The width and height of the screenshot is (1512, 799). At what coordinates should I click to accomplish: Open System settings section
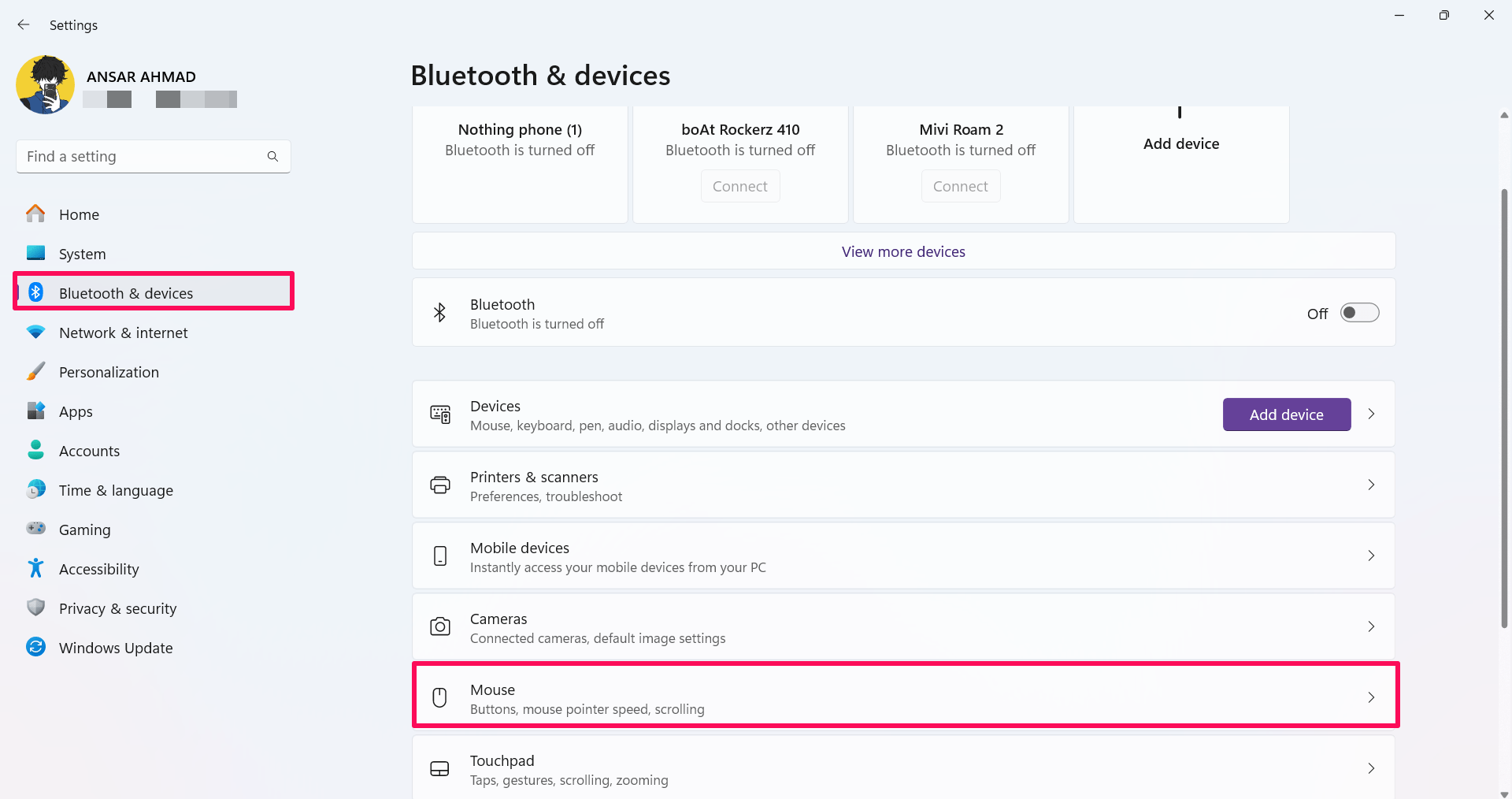pos(154,254)
